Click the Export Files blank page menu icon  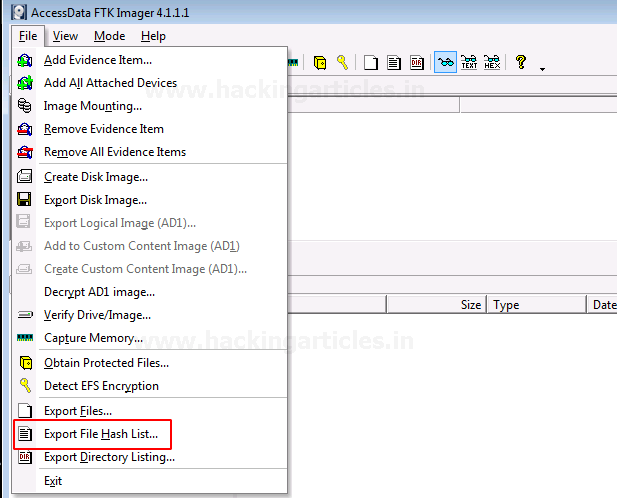25,411
